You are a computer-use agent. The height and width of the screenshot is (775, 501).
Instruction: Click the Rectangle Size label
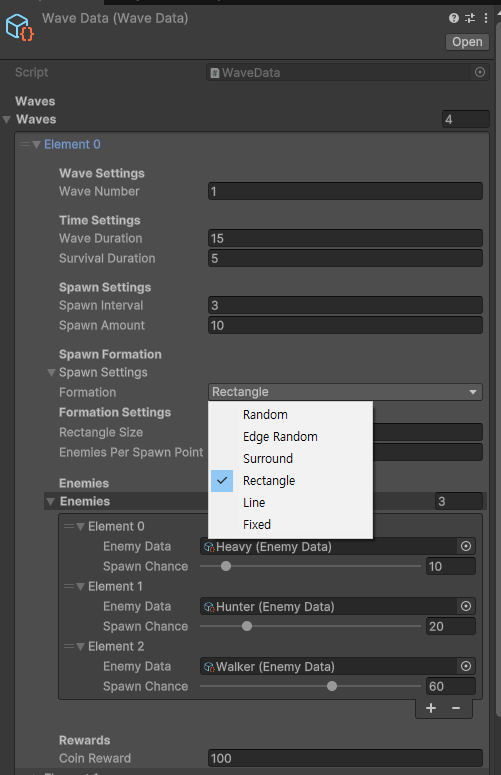coord(101,432)
